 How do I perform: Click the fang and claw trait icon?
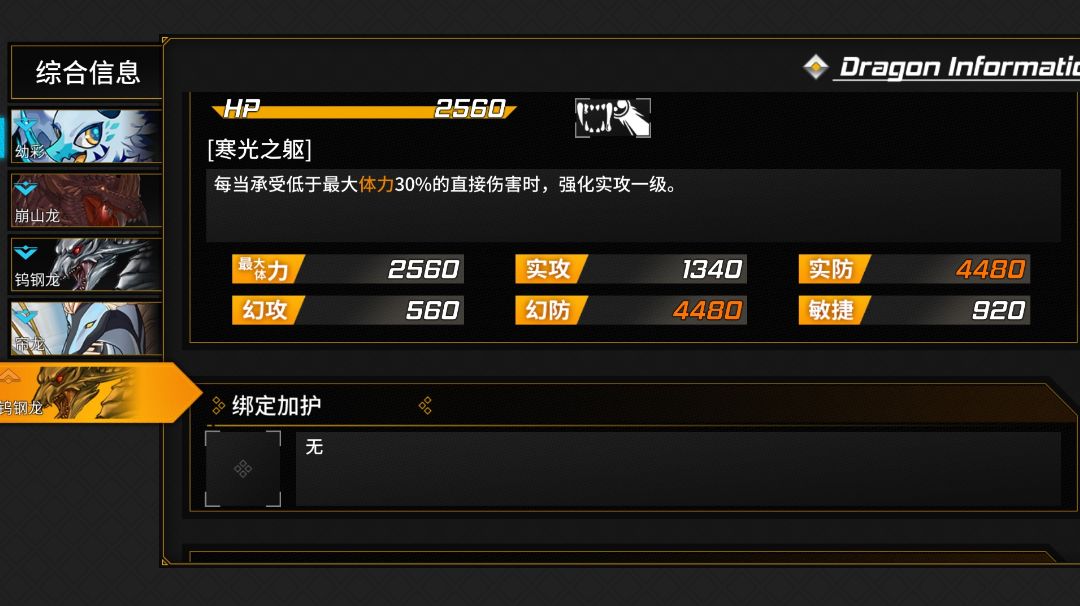click(x=612, y=118)
